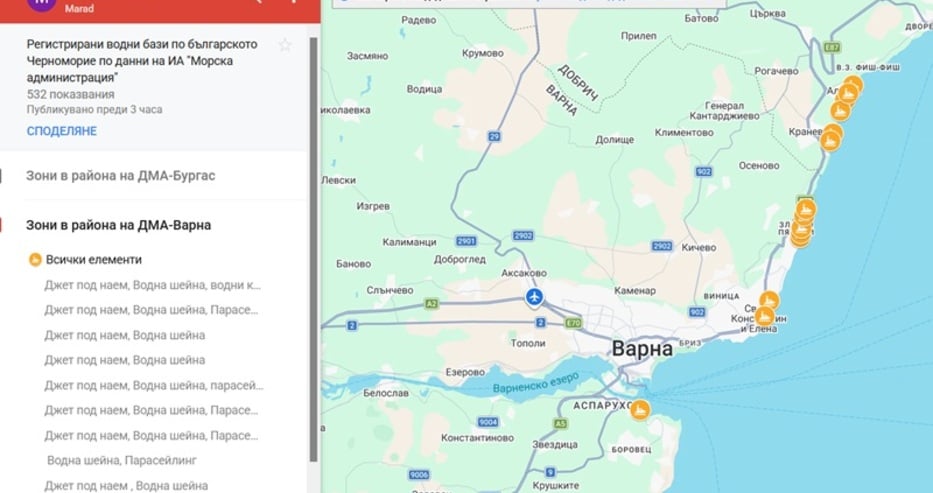Click the upper marker near Sv. Konstantin
The width and height of the screenshot is (933, 493).
click(769, 300)
